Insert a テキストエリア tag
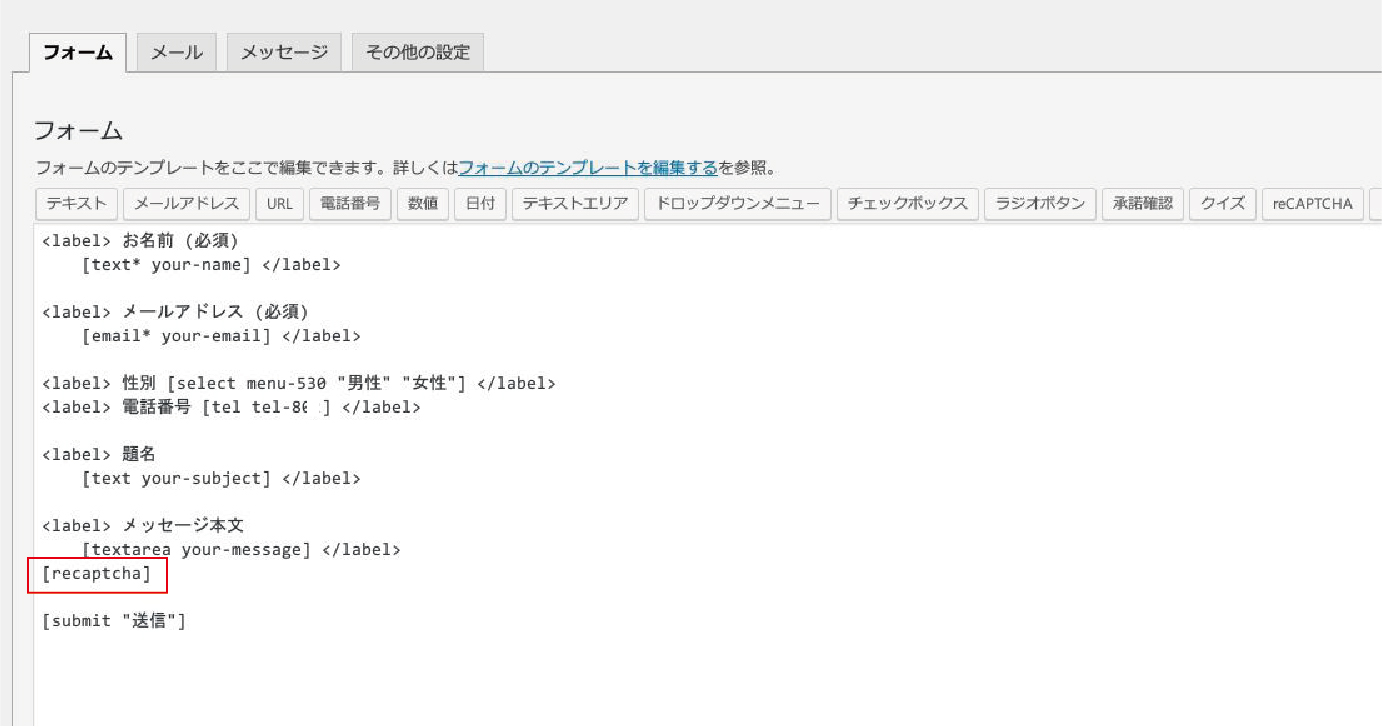The width and height of the screenshot is (1382, 727). pos(575,204)
